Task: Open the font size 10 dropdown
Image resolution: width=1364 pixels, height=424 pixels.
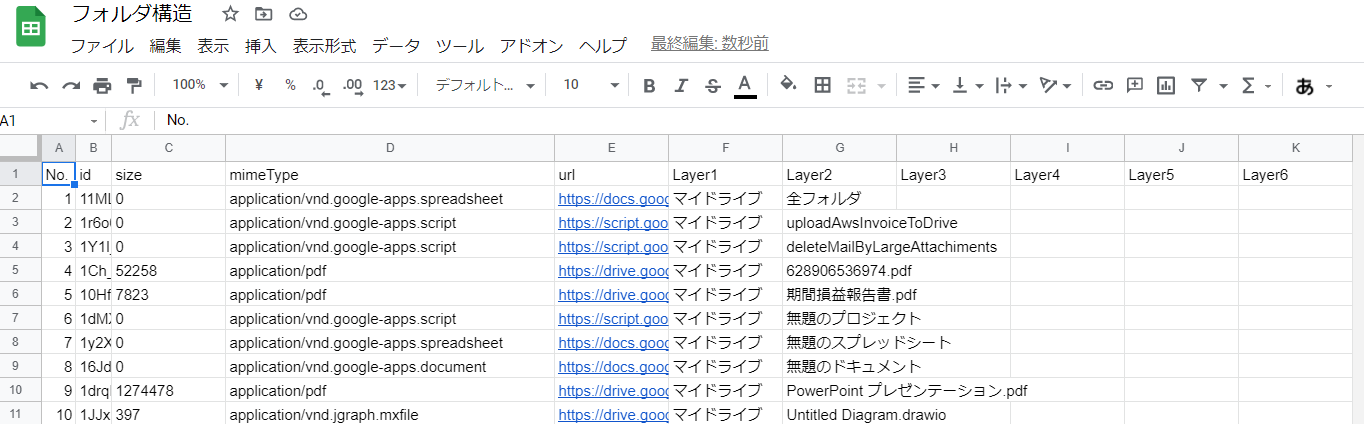Action: pos(590,85)
